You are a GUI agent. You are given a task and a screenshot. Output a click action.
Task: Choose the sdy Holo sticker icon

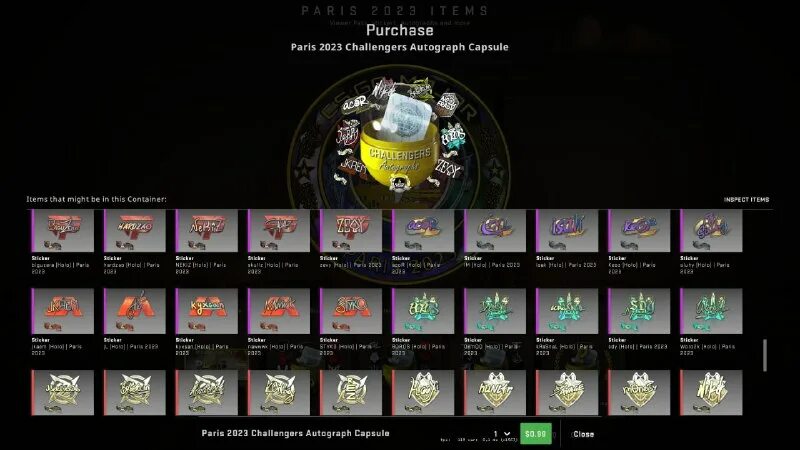tap(639, 311)
